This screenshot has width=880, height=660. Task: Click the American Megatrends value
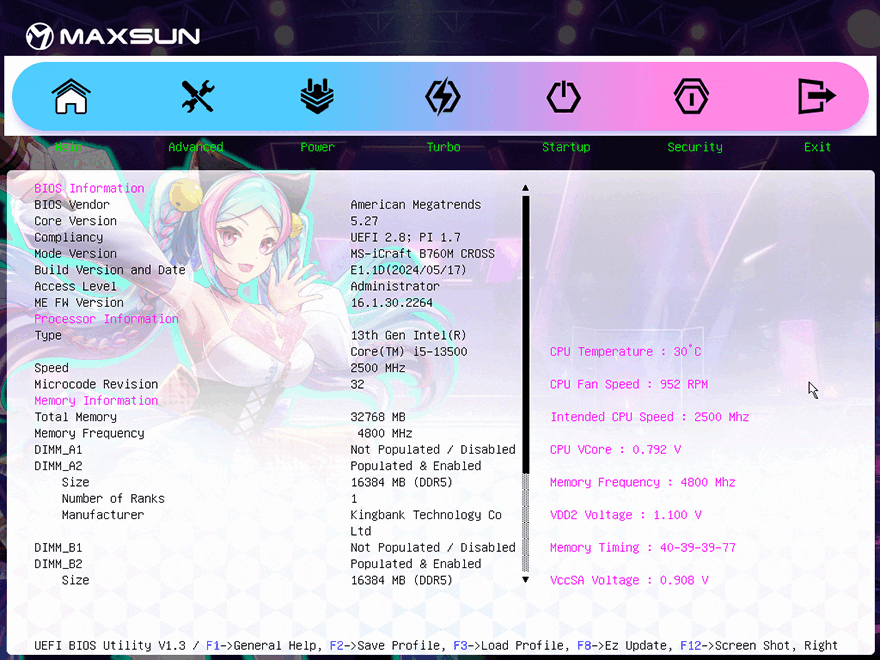(415, 205)
